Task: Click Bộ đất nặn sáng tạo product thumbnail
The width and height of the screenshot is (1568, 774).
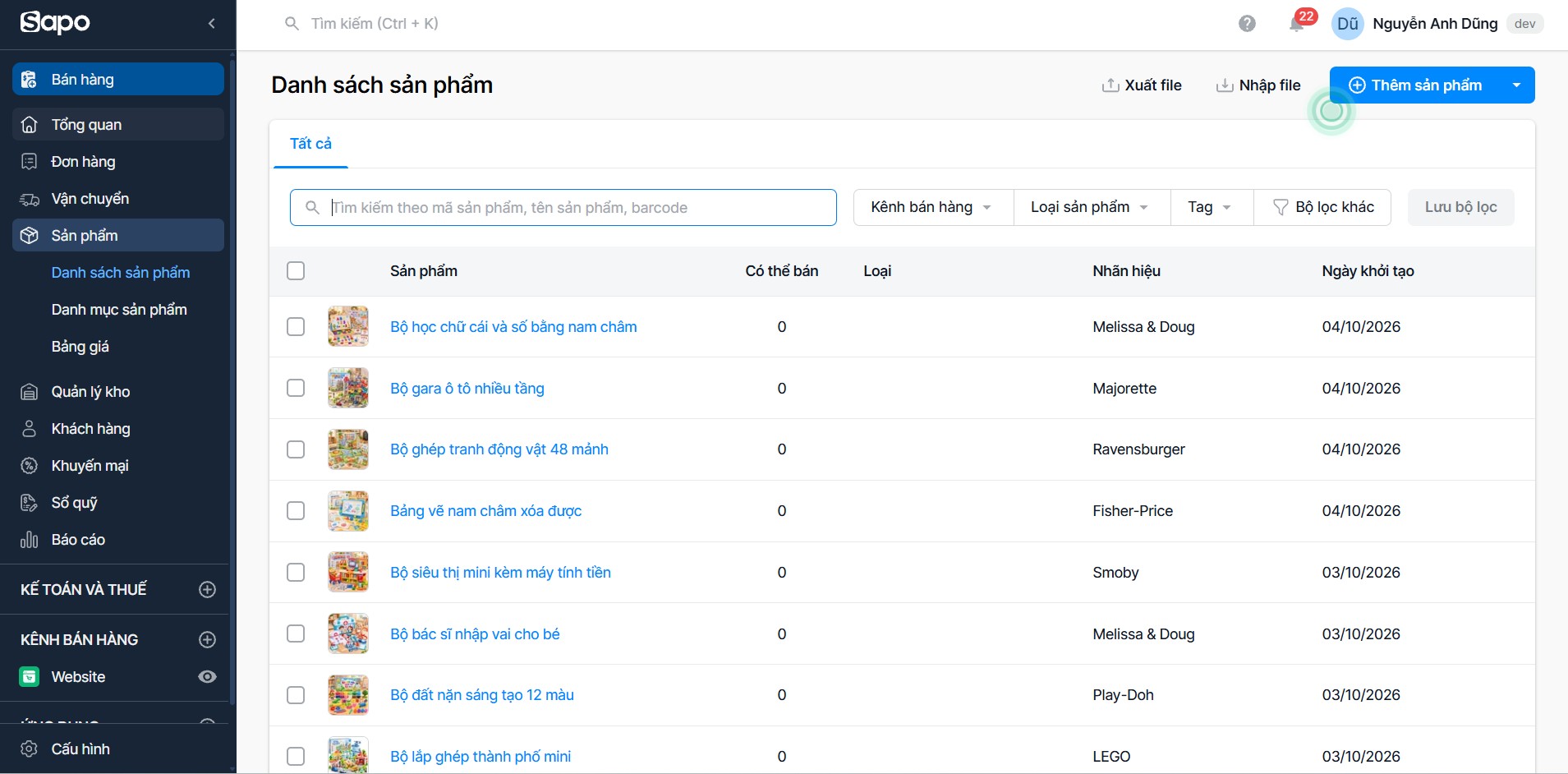Action: coord(348,695)
